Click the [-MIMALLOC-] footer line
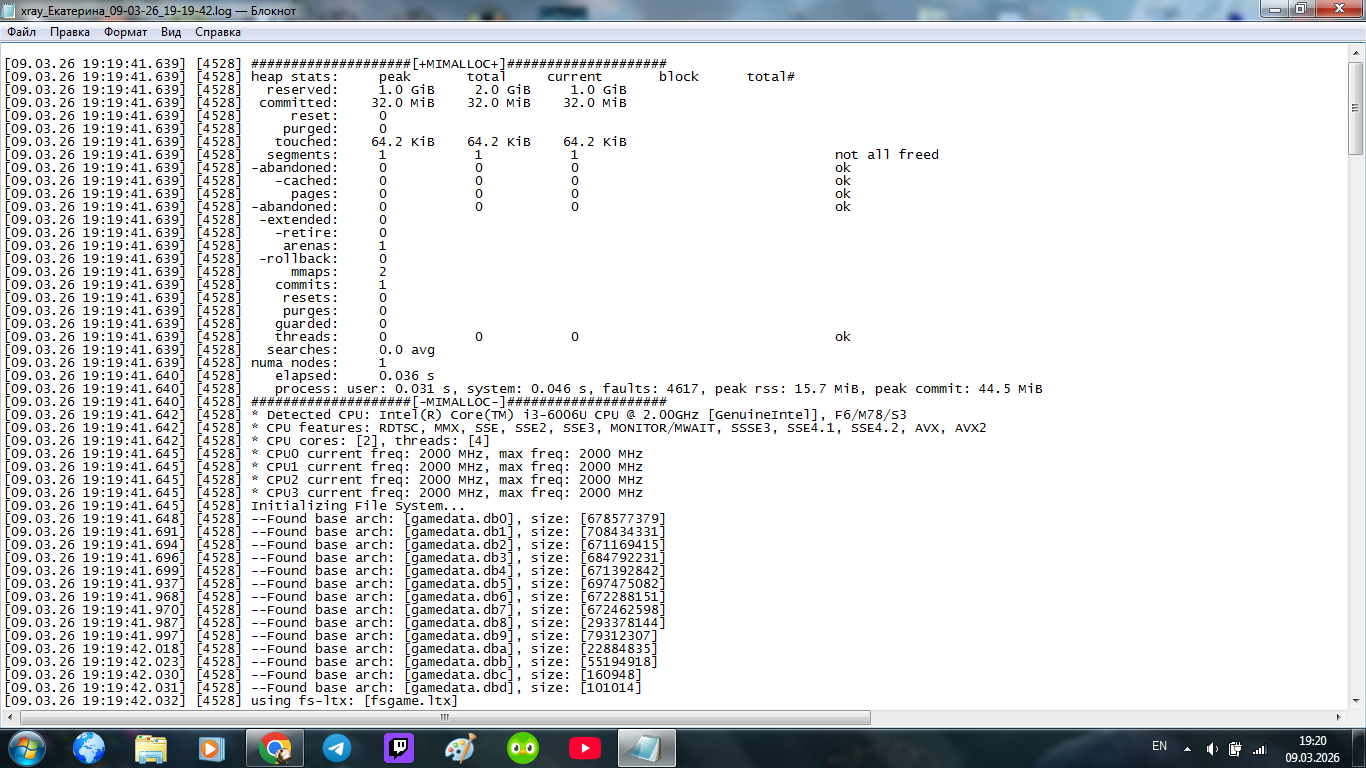Viewport: 1366px width, 768px height. click(336, 401)
